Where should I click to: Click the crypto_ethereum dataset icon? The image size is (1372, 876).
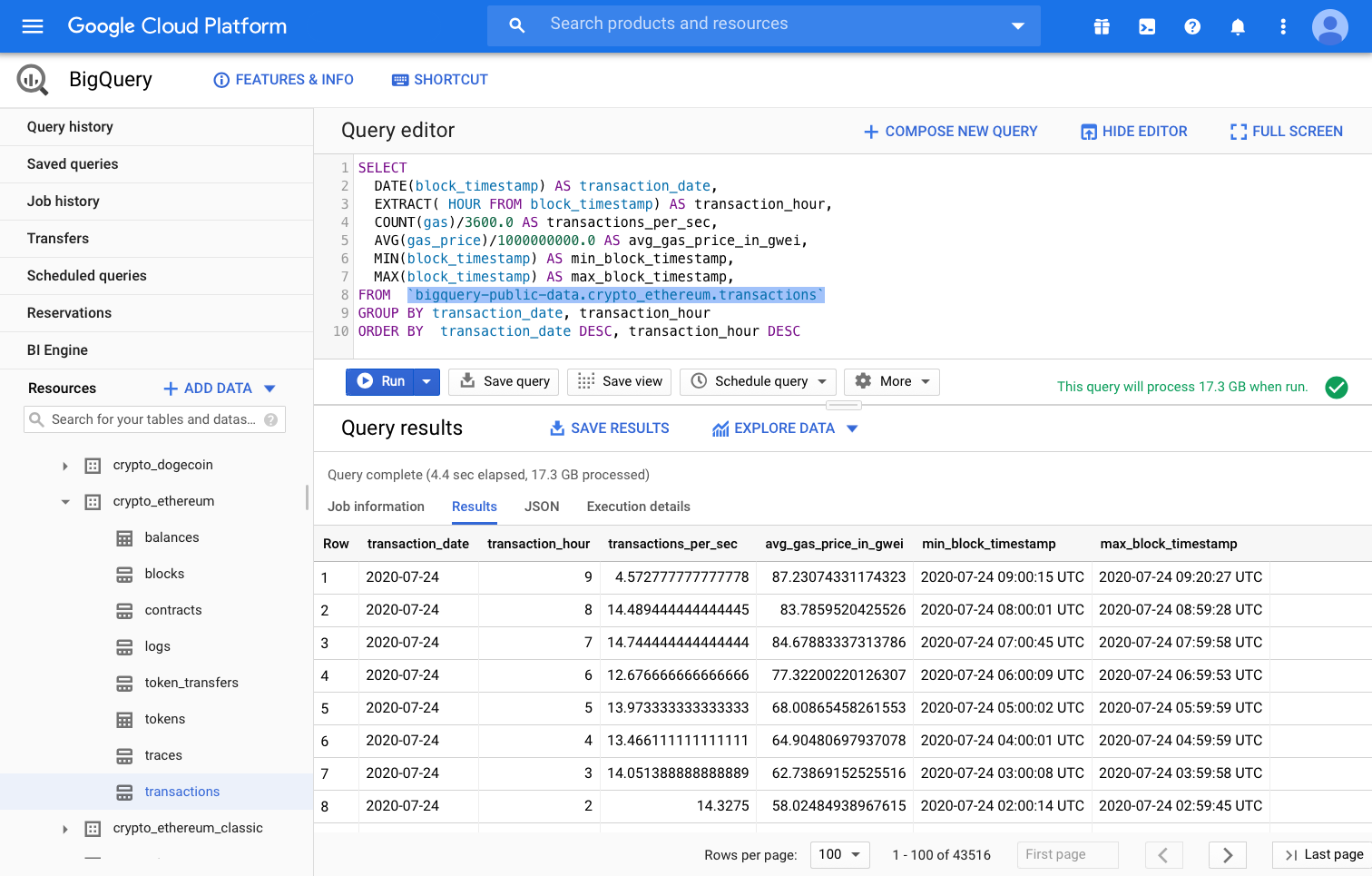pos(93,502)
